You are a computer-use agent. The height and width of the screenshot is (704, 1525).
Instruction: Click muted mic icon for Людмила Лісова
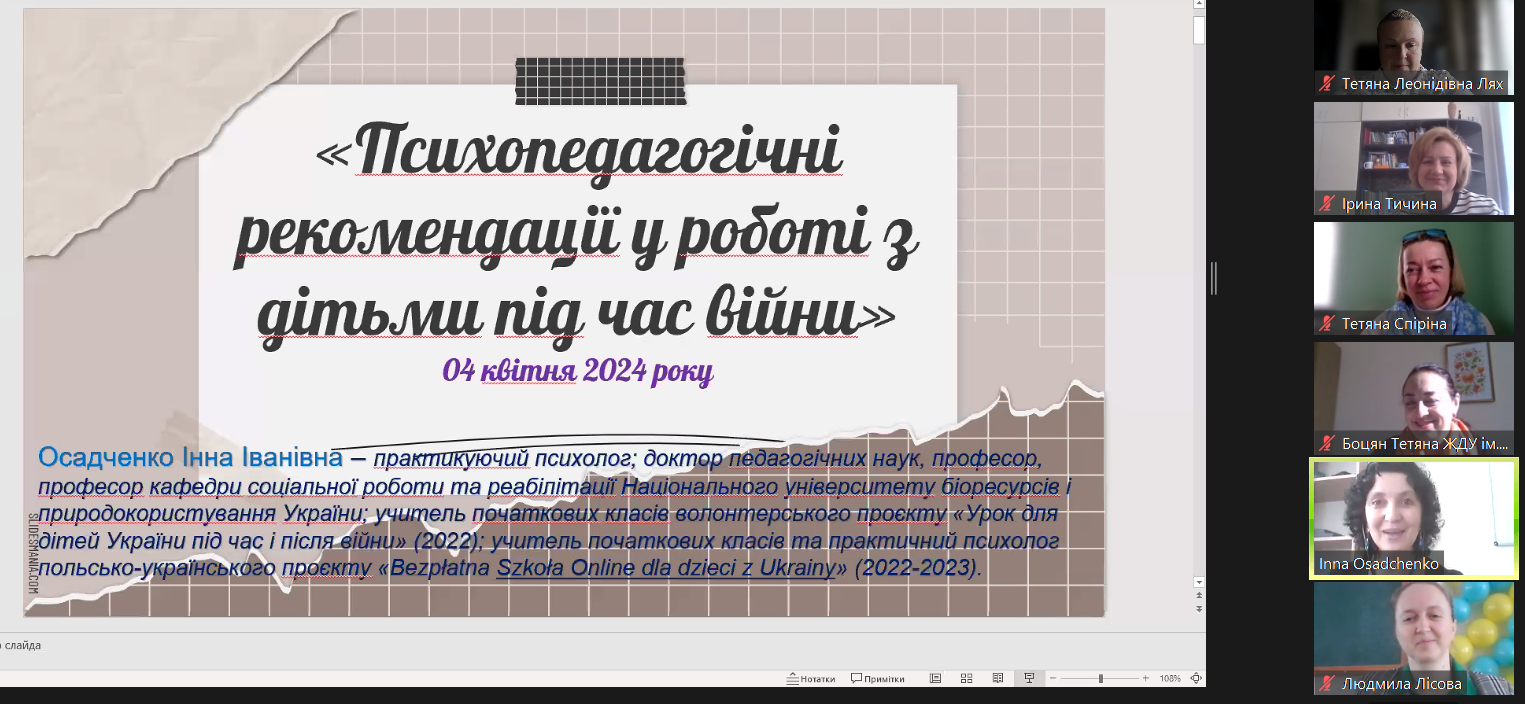tap(1327, 684)
